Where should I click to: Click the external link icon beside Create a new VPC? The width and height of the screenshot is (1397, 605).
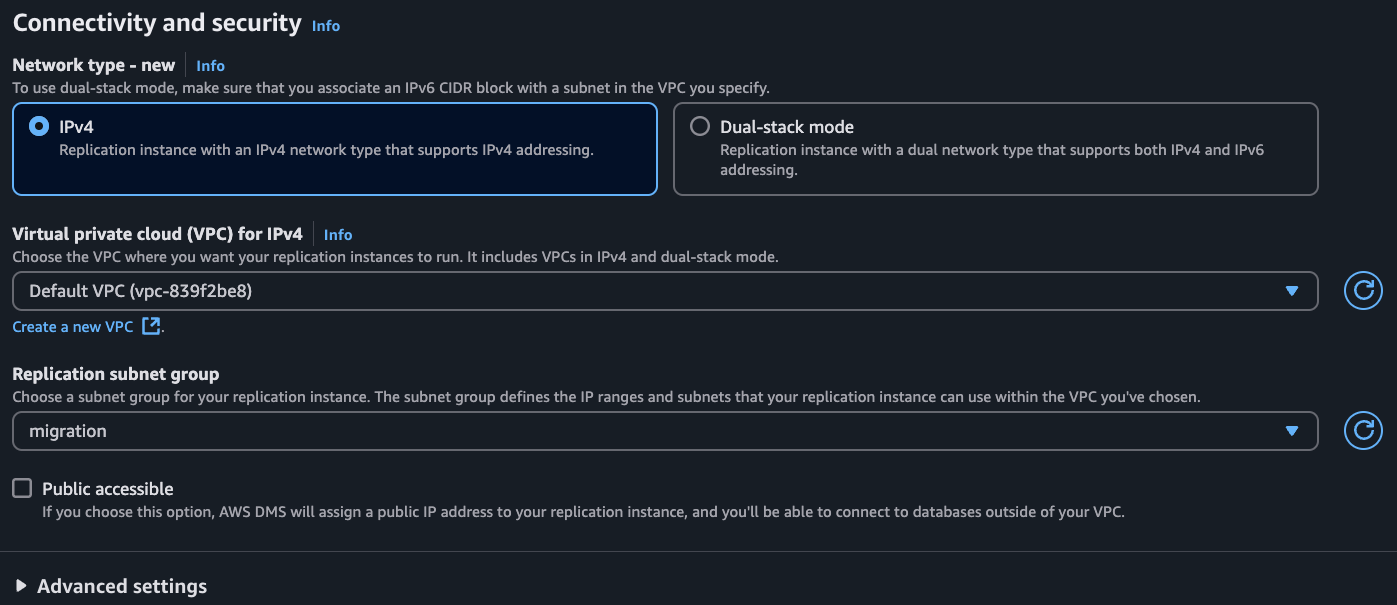[151, 326]
